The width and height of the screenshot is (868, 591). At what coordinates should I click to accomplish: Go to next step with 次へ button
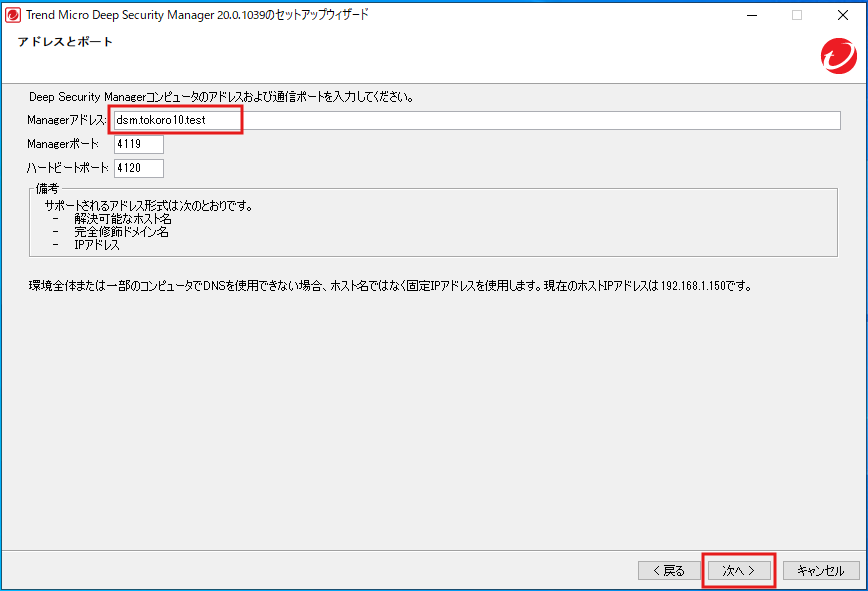point(739,571)
